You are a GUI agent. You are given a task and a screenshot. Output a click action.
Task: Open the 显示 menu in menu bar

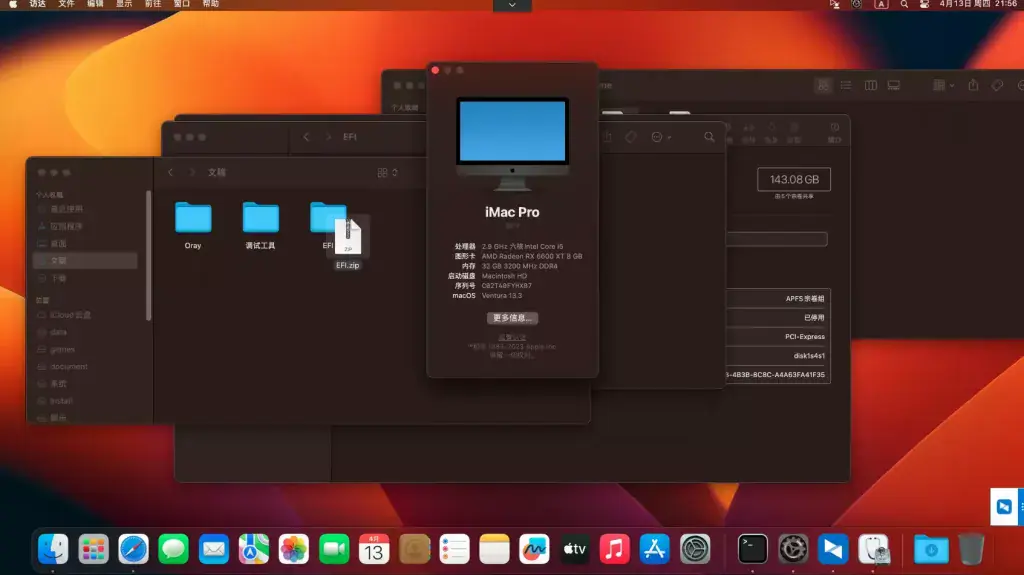point(124,4)
